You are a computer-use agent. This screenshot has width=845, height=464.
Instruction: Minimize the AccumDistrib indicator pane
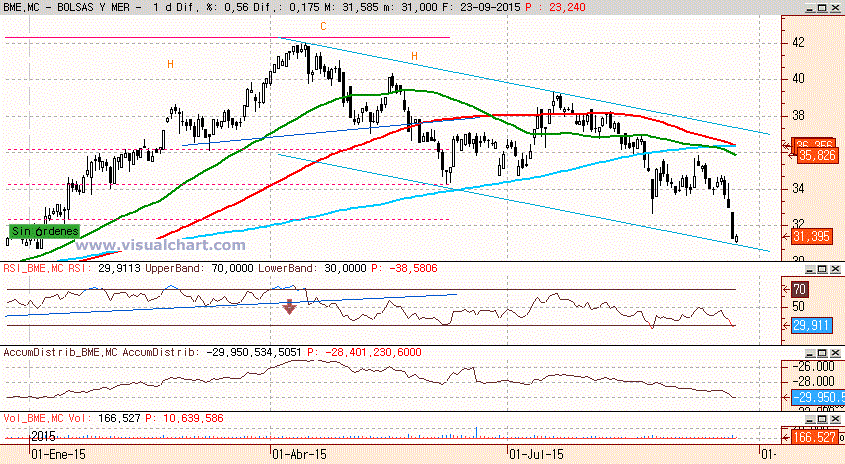pyautogui.click(x=810, y=353)
